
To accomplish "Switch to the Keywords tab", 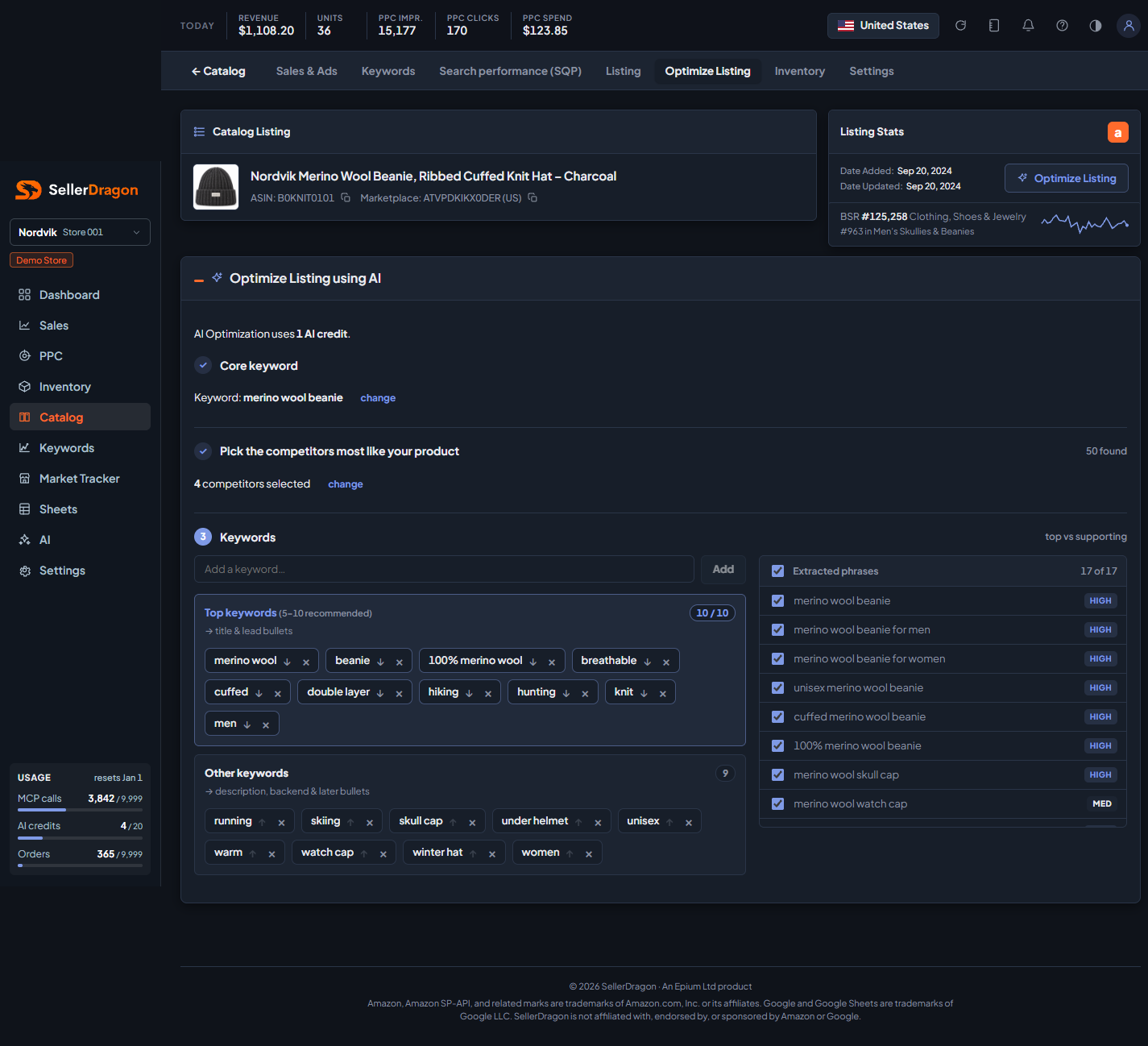I will 388,71.
